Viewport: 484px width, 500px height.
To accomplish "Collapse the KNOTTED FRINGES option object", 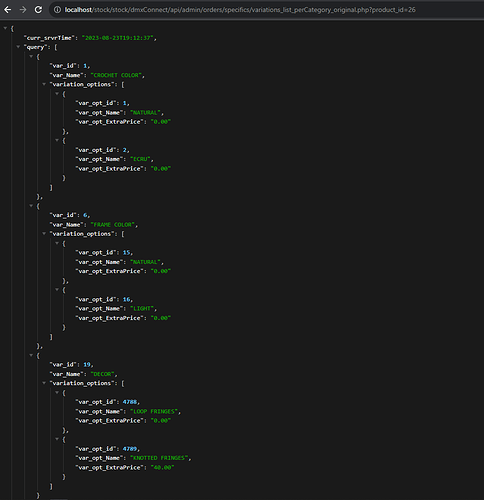I will [x=57, y=439].
